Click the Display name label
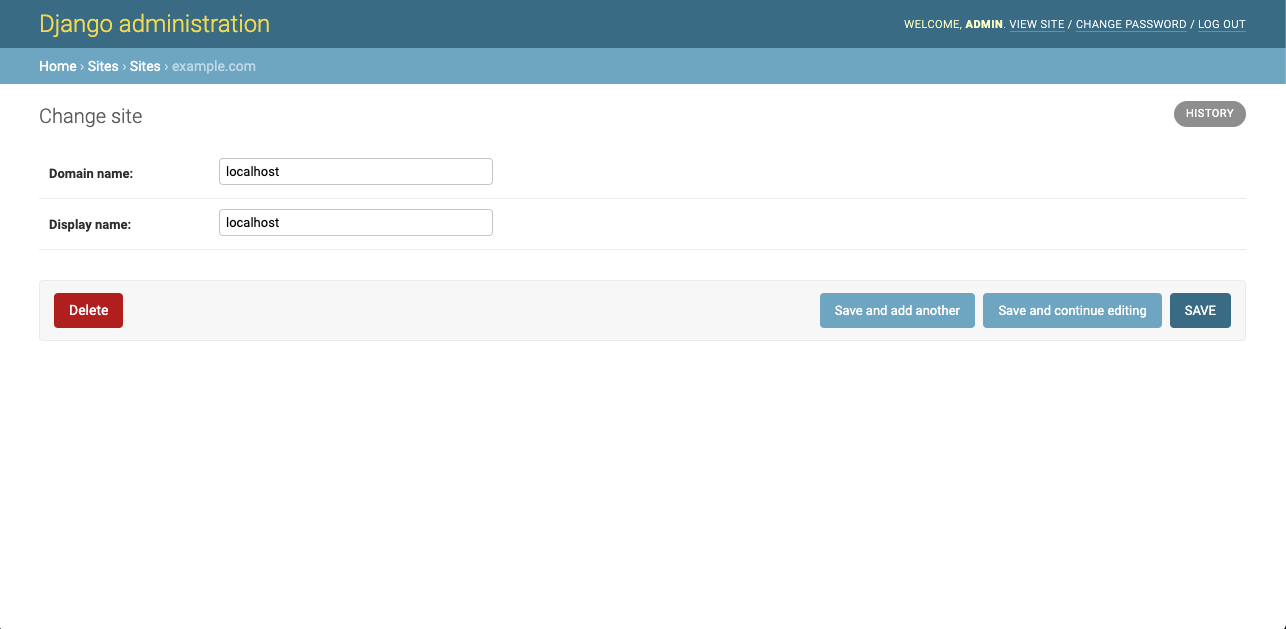 [90, 225]
